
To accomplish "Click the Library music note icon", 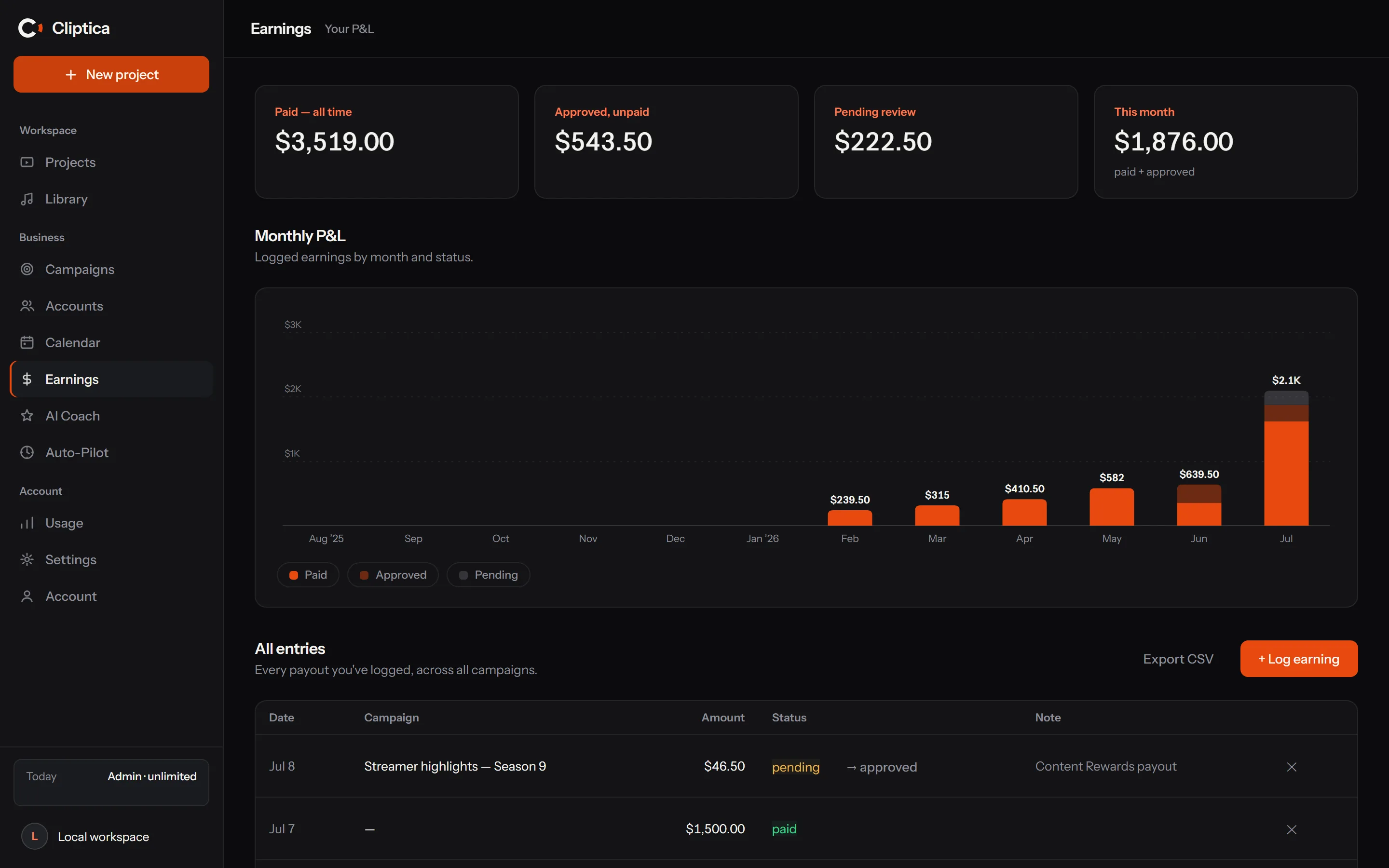I will tap(27, 199).
